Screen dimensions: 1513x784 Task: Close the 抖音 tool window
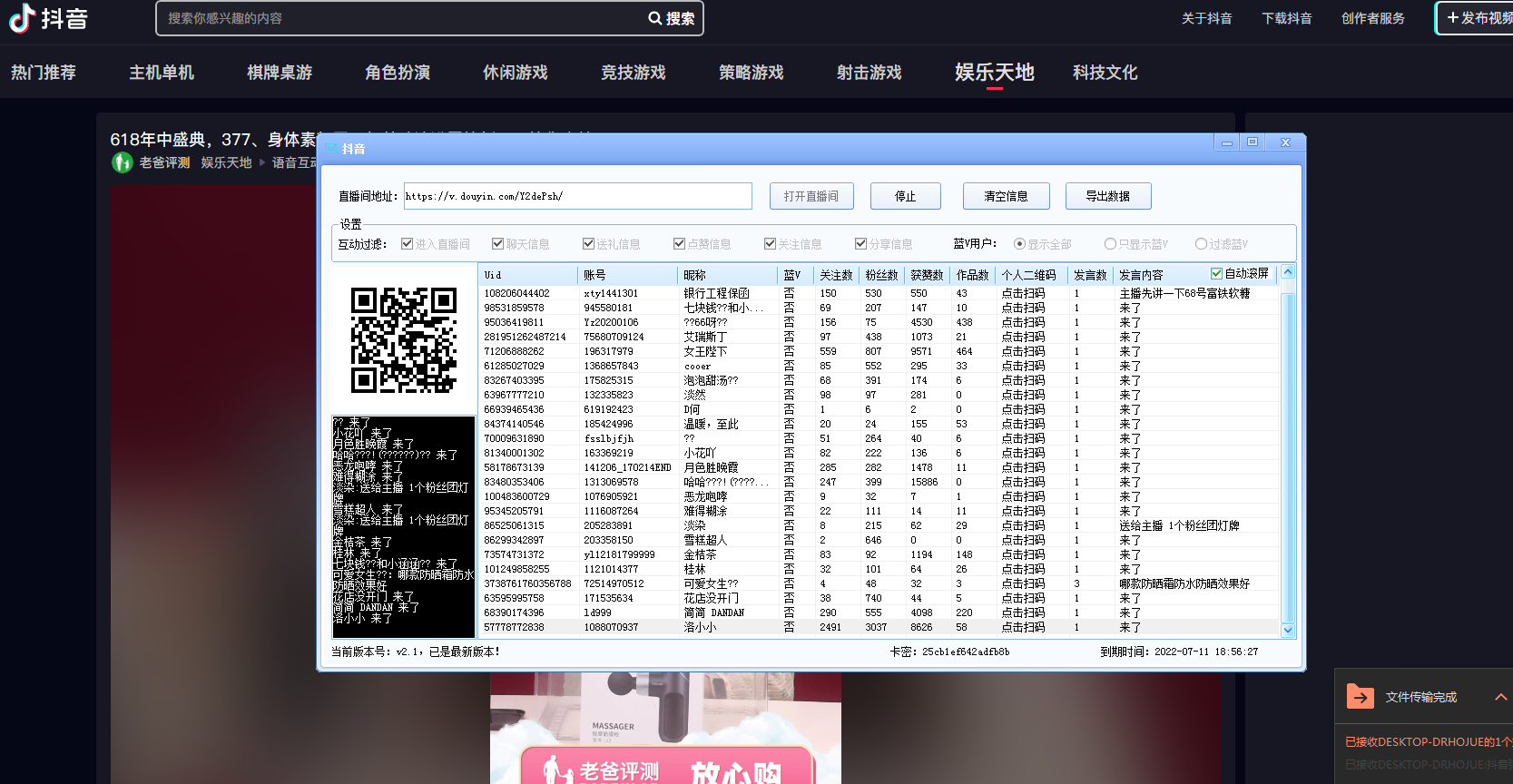[x=1285, y=142]
